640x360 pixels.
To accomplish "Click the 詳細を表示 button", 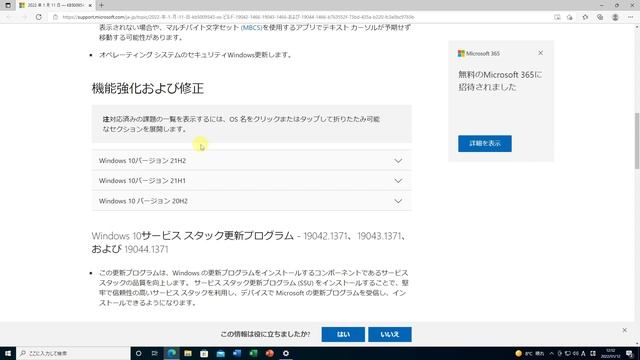I will pyautogui.click(x=484, y=144).
